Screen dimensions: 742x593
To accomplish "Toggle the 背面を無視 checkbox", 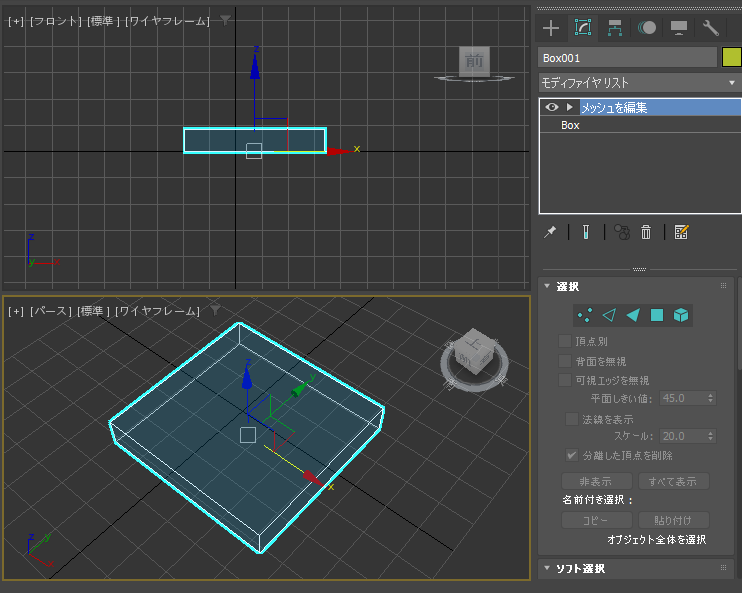I will pyautogui.click(x=565, y=361).
